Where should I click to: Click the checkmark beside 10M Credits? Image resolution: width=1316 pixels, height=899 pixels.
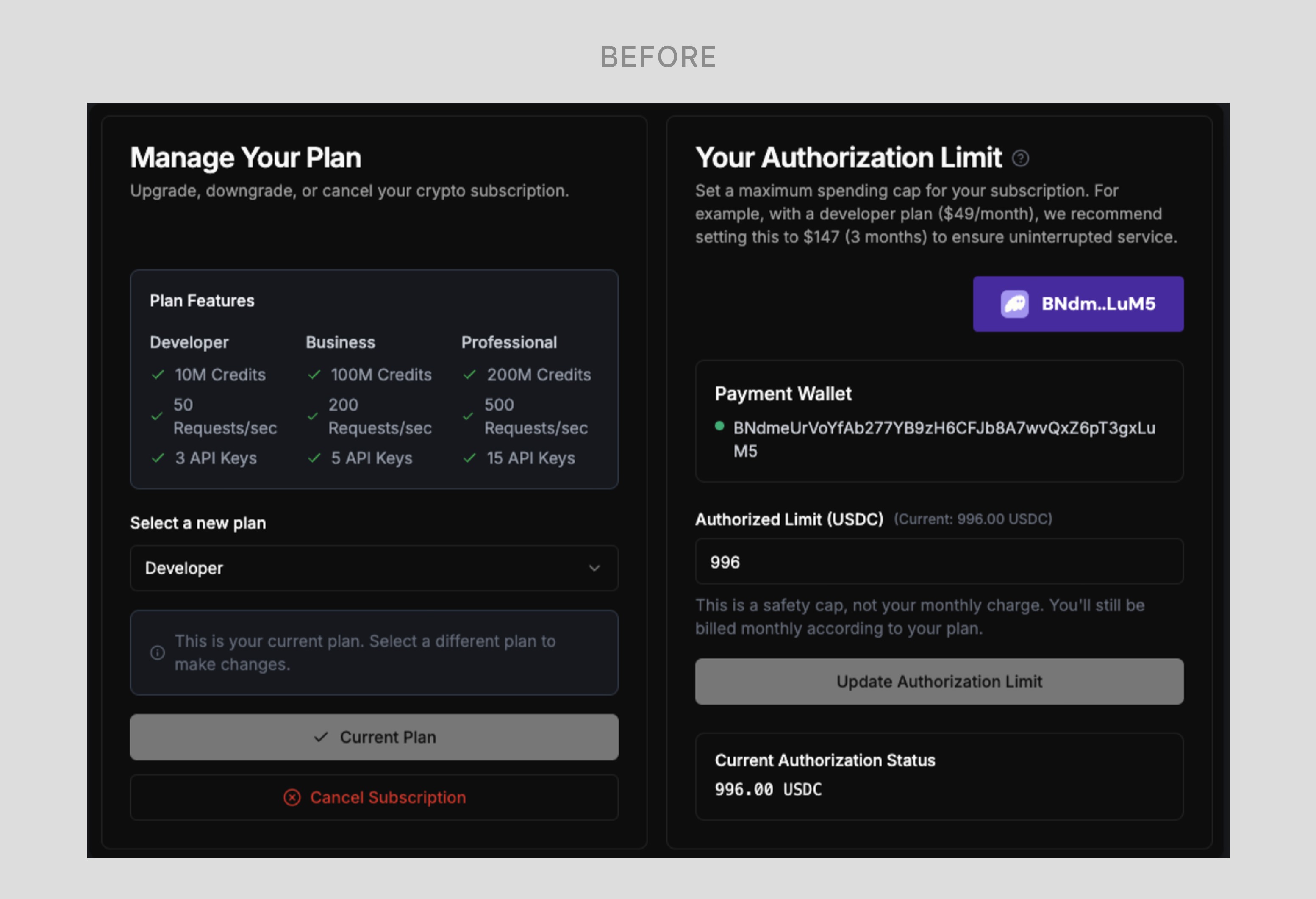point(158,375)
